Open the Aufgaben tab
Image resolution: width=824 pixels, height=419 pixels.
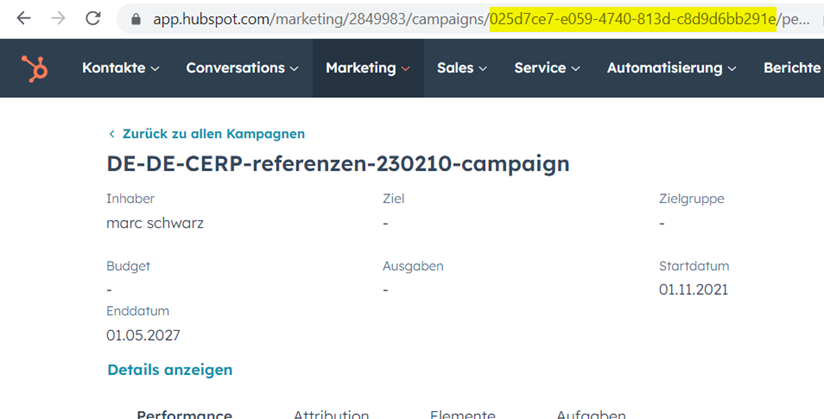[591, 414]
